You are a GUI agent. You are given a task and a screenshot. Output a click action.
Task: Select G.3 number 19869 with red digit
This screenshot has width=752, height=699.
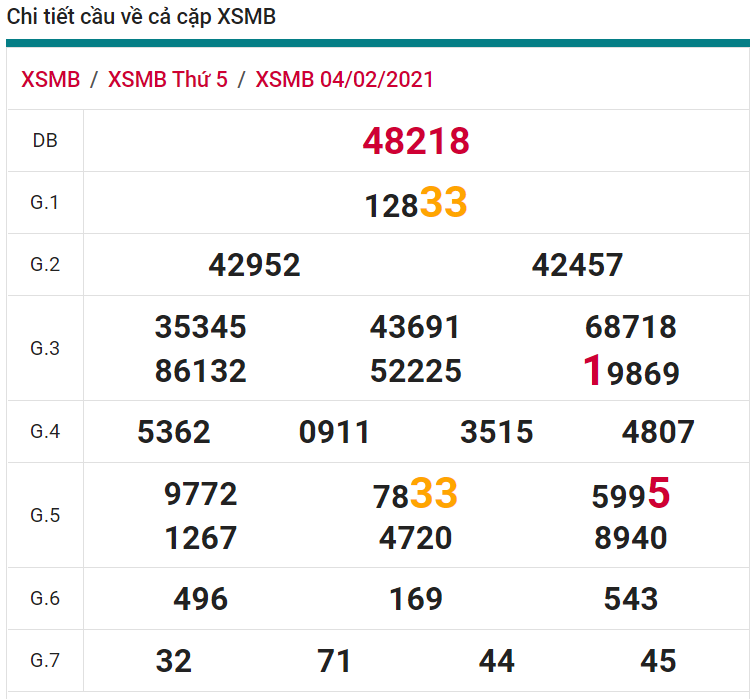pyautogui.click(x=631, y=372)
